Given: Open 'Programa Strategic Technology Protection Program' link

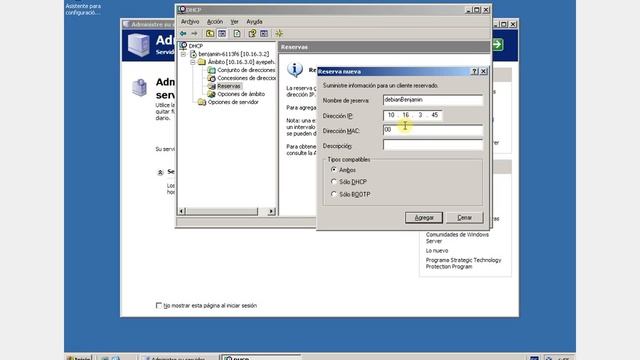Looking at the screenshot, I should 463,263.
